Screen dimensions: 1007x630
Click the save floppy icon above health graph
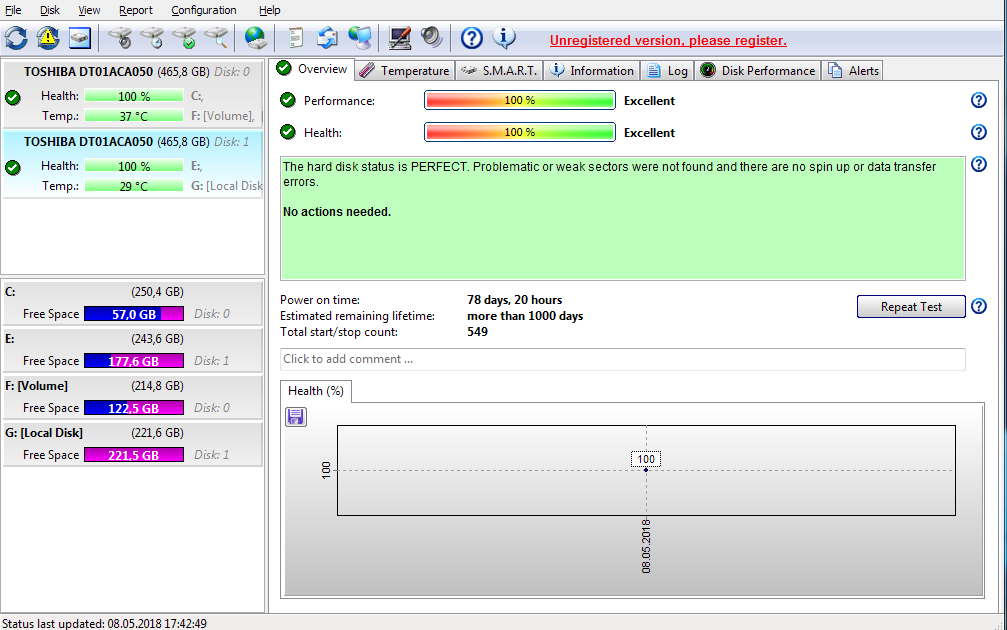tap(296, 416)
